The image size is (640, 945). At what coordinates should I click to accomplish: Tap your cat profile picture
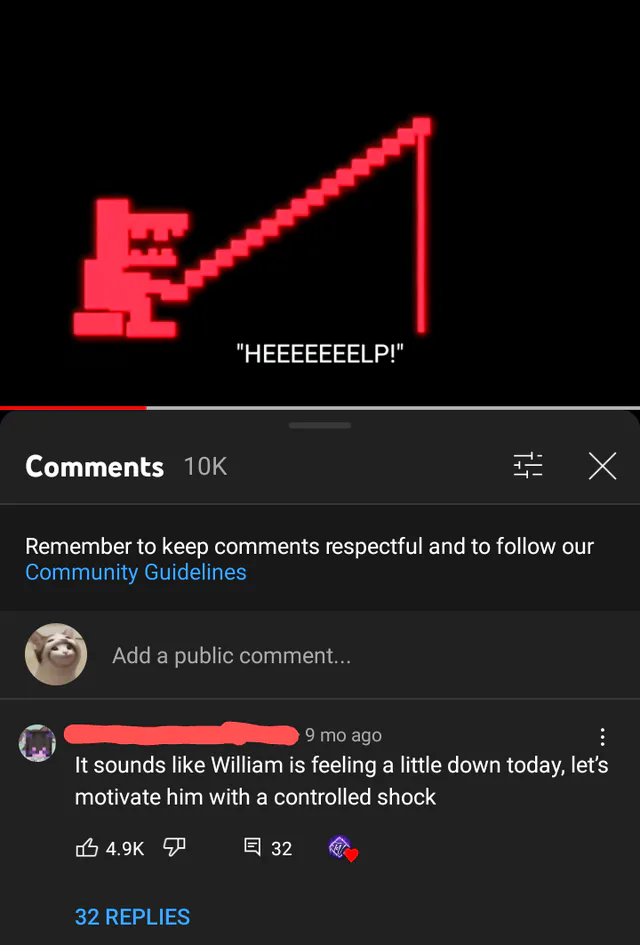pyautogui.click(x=56, y=655)
